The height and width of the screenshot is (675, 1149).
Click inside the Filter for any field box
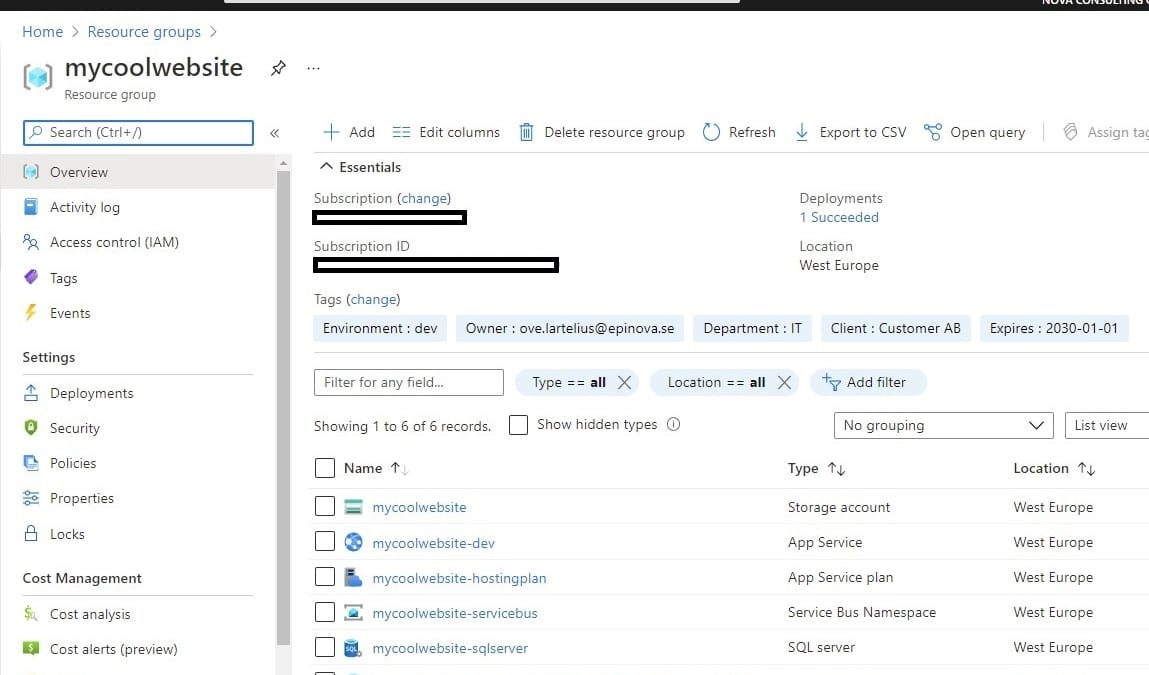(408, 381)
